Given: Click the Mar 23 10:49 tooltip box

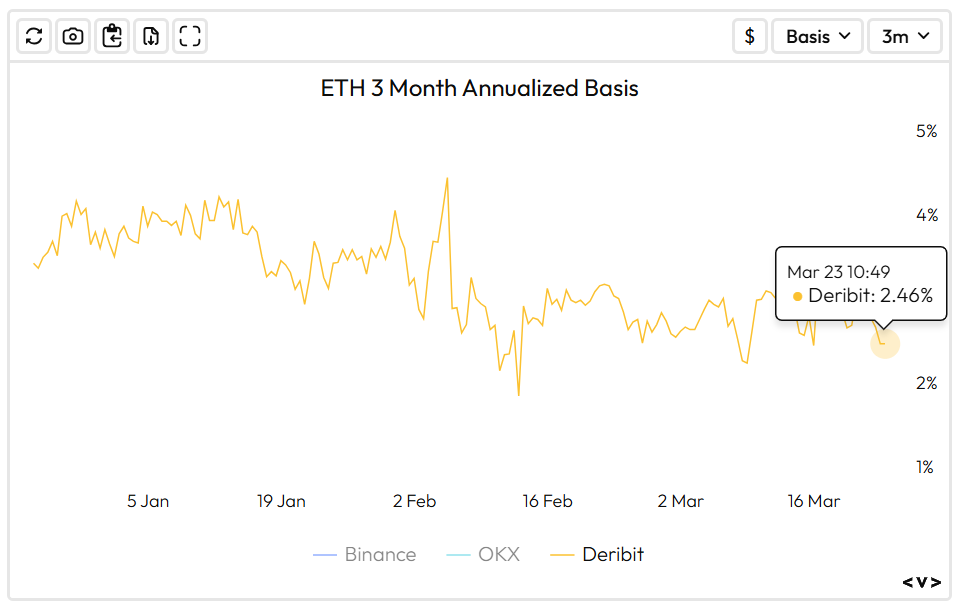Looking at the screenshot, I should 860,283.
